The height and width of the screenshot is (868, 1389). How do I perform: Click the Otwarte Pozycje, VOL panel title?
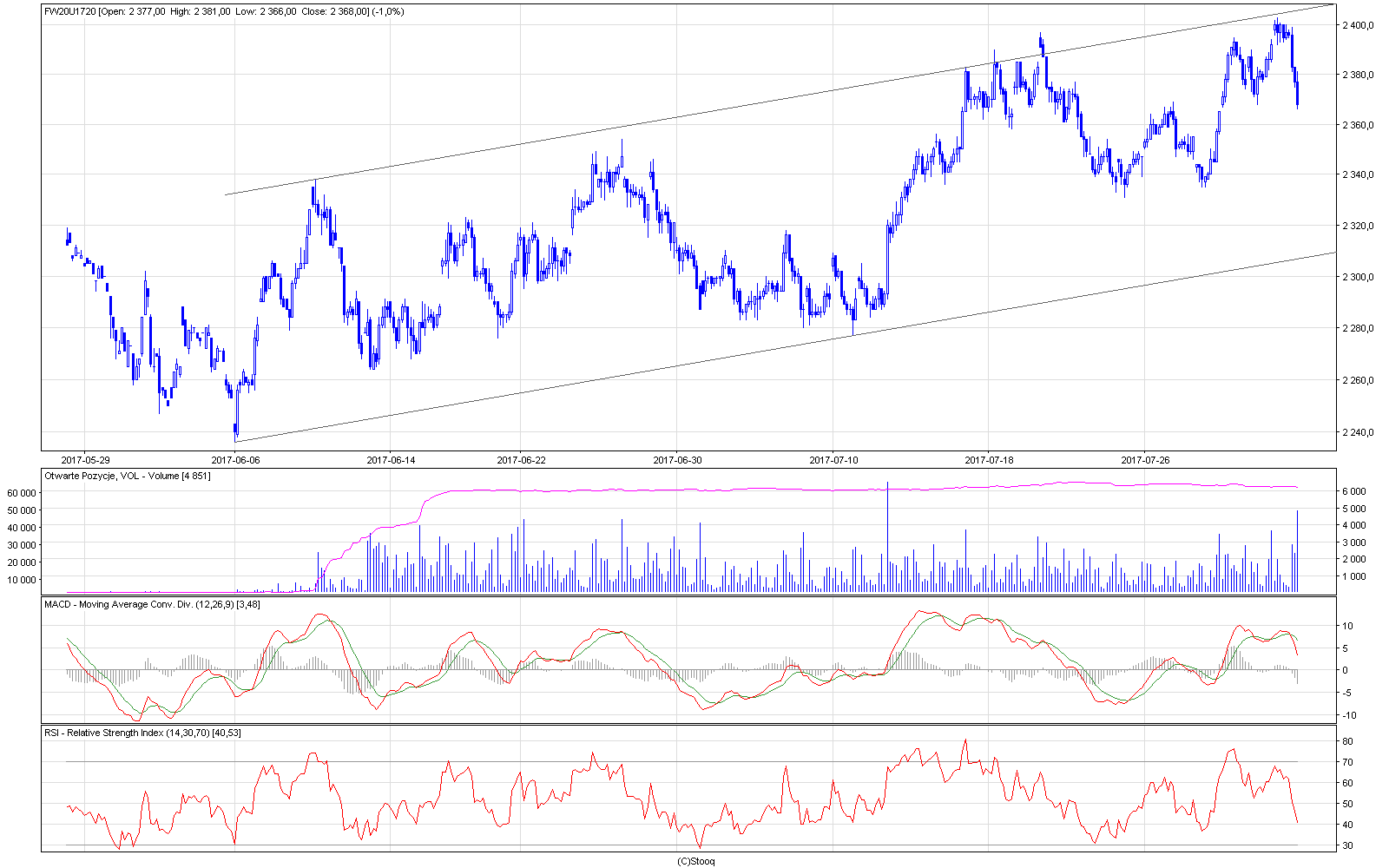[x=127, y=476]
